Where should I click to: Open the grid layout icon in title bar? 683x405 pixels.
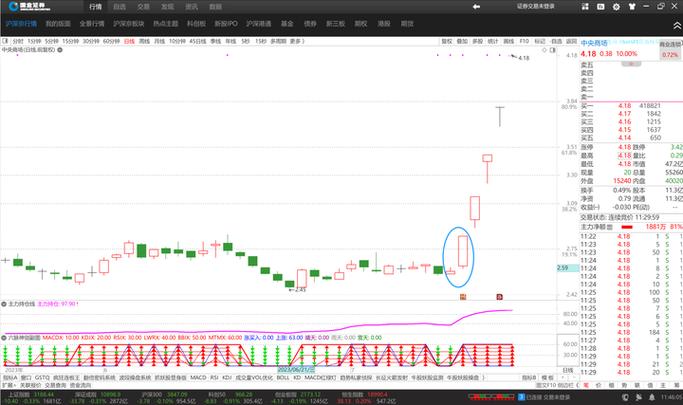pos(585,7)
